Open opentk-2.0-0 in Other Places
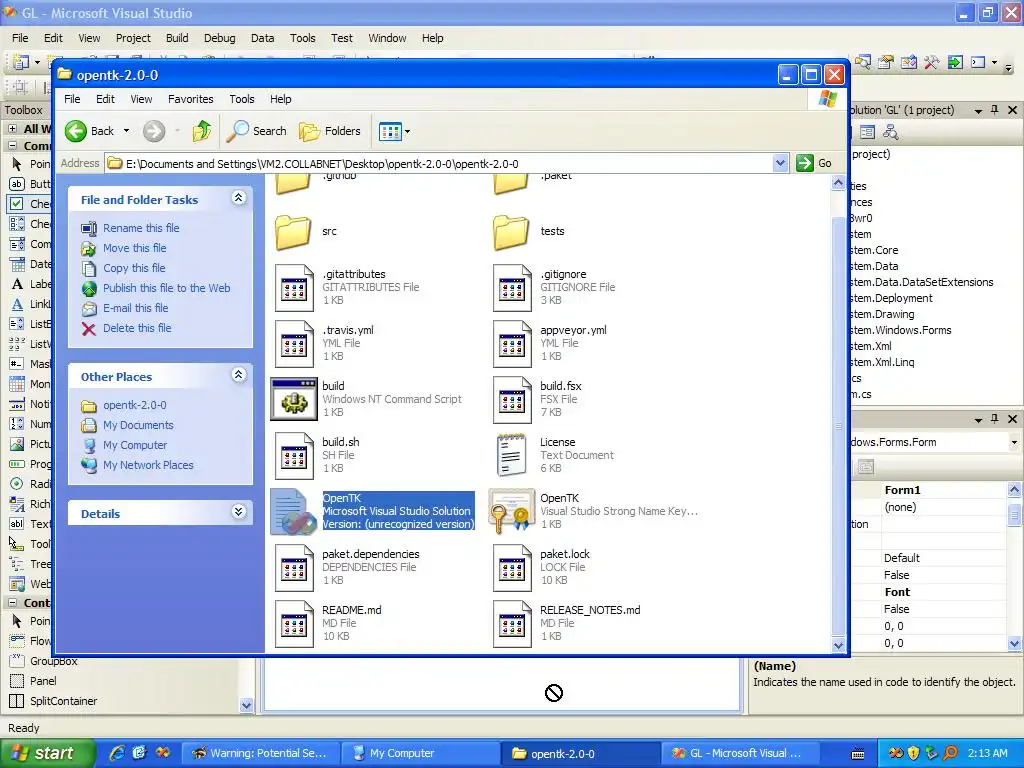Viewport: 1024px width, 768px height. click(135, 406)
